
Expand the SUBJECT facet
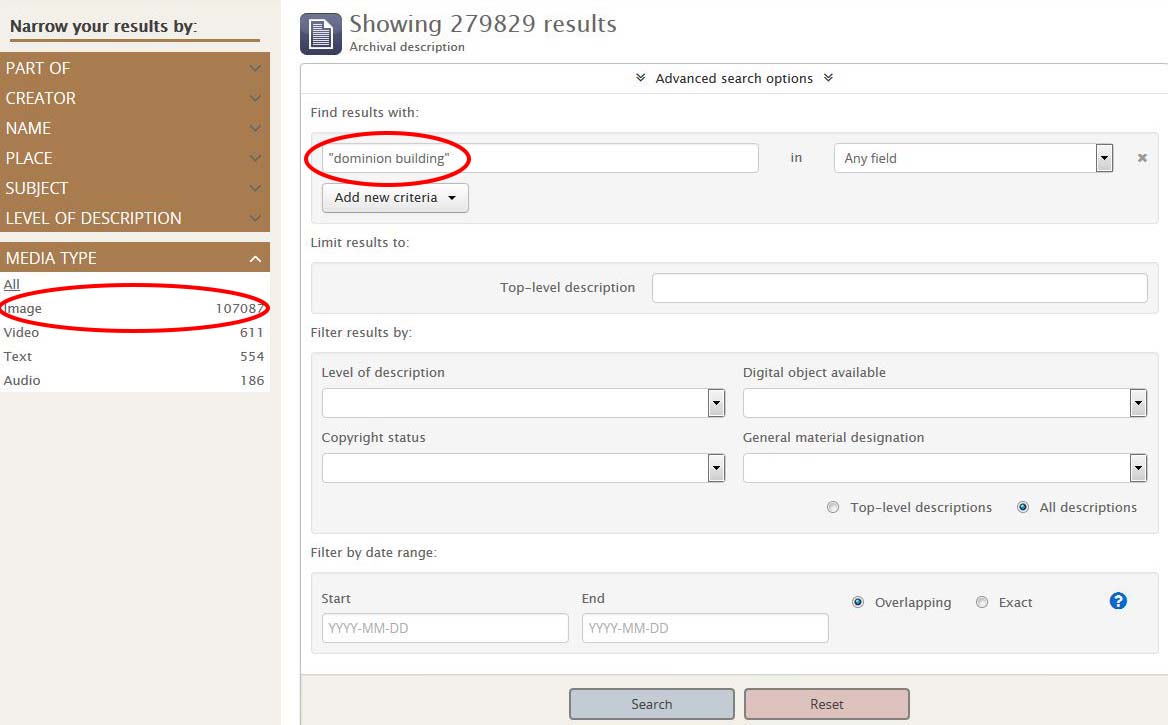pos(135,188)
